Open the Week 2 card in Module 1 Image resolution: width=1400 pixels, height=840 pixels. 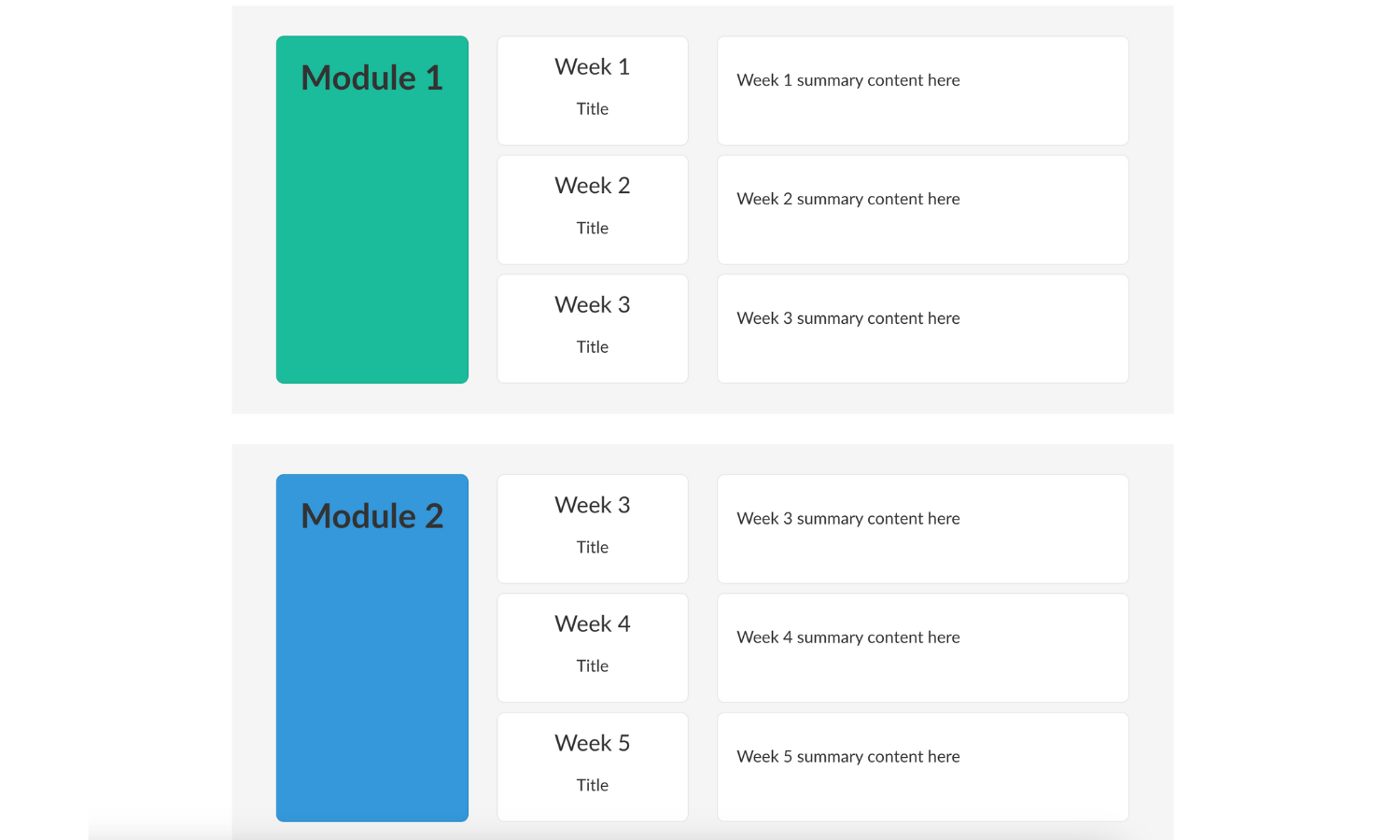[592, 209]
